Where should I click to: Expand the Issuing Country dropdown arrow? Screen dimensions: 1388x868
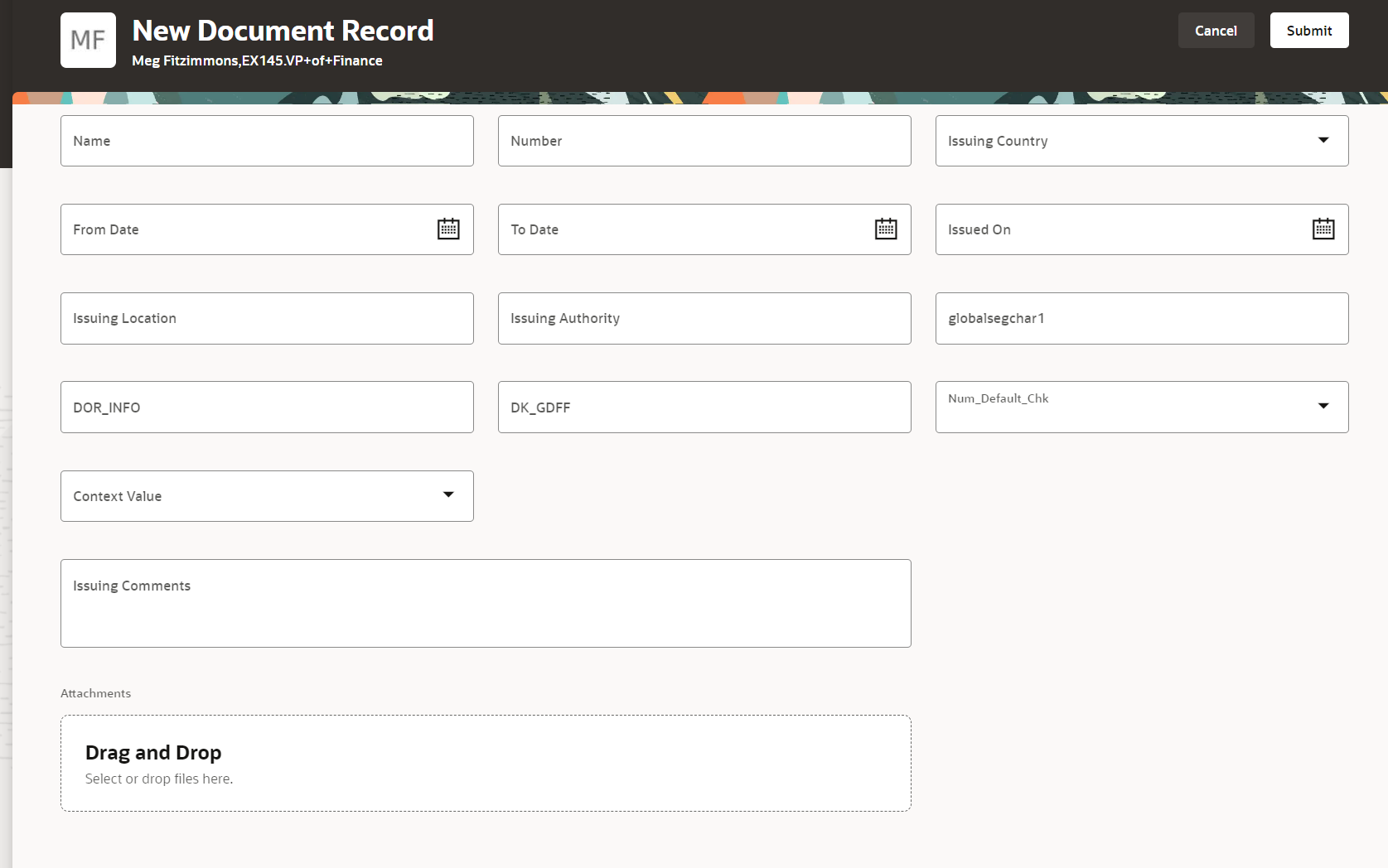pyautogui.click(x=1323, y=140)
